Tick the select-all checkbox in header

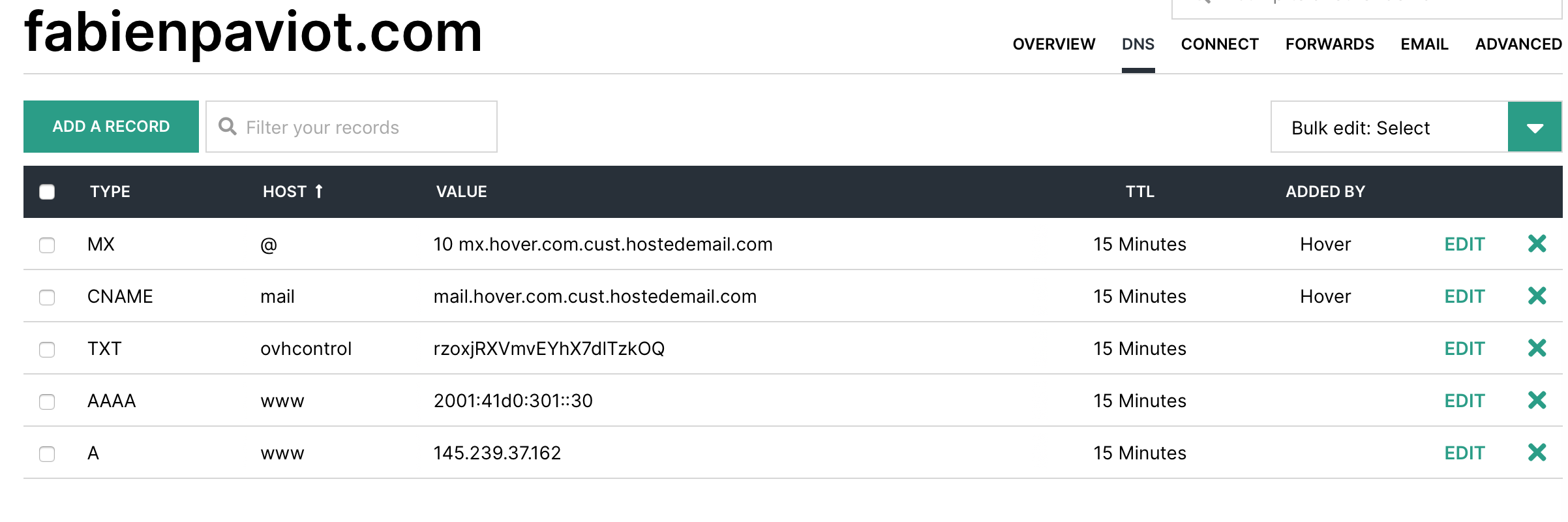(x=47, y=192)
